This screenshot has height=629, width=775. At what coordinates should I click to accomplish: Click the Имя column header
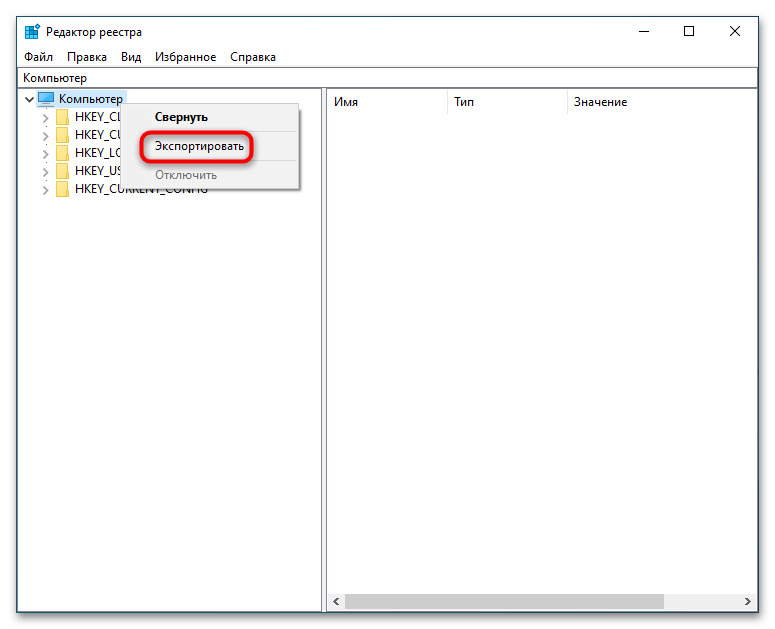[387, 102]
